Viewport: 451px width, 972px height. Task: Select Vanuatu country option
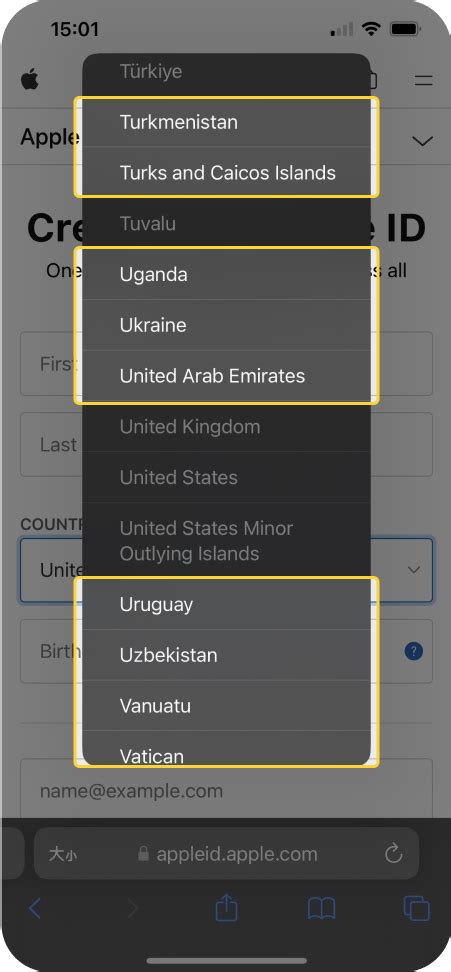tap(227, 706)
